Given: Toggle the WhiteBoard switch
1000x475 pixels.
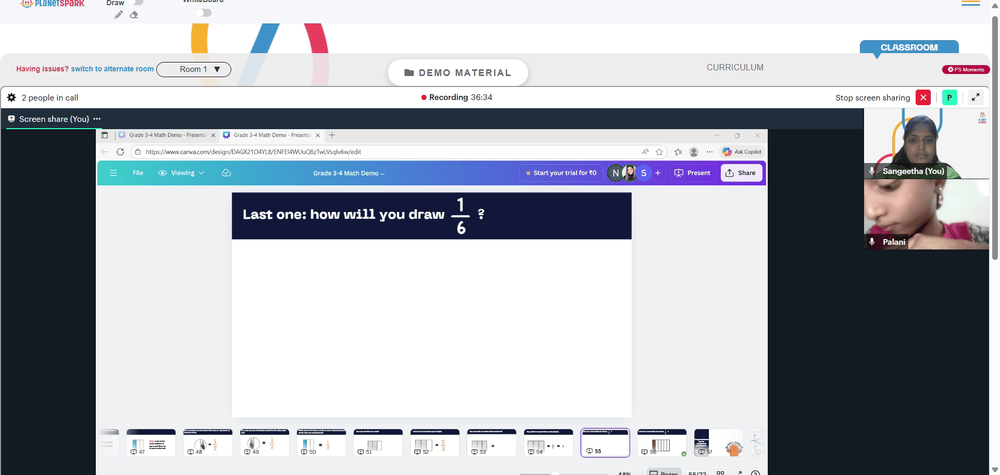Looking at the screenshot, I should pyautogui.click(x=204, y=13).
